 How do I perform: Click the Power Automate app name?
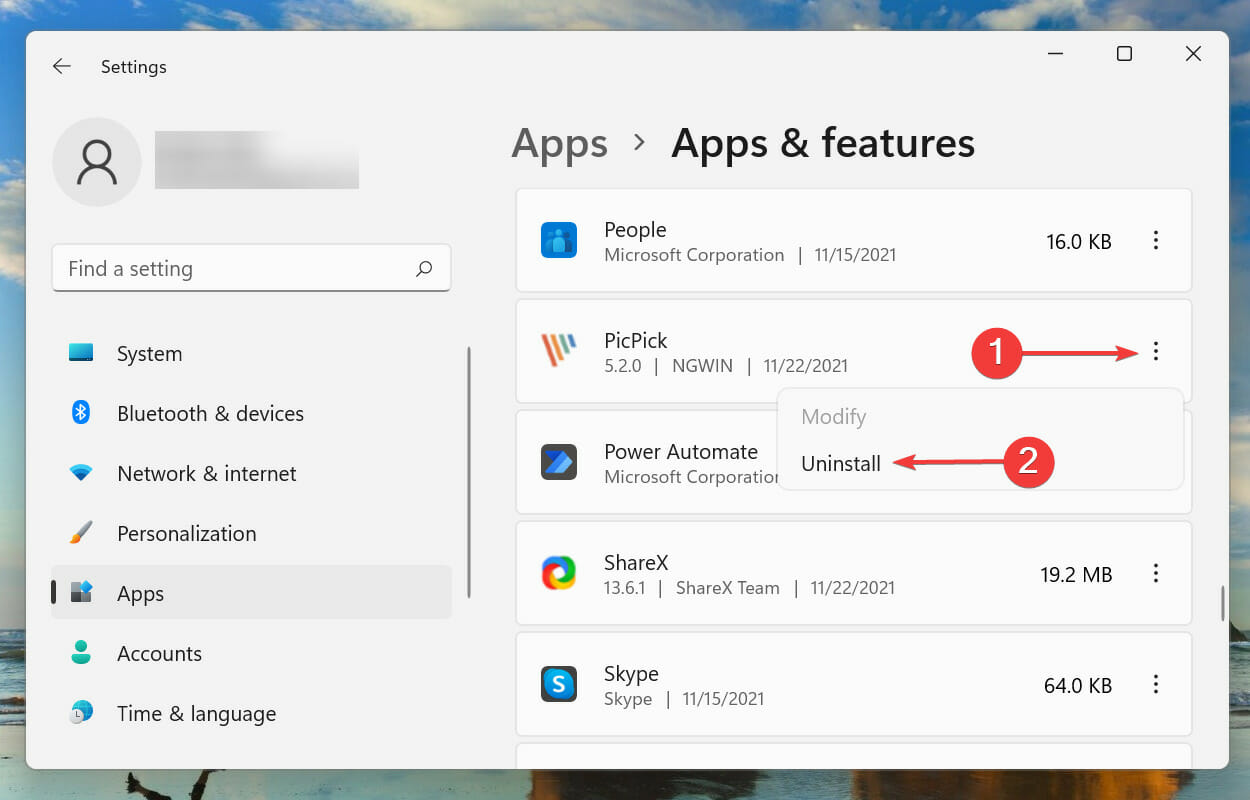(681, 451)
